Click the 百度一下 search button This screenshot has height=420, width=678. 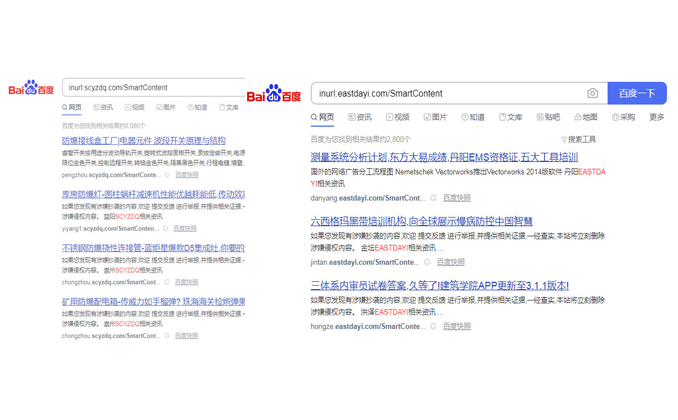(637, 93)
